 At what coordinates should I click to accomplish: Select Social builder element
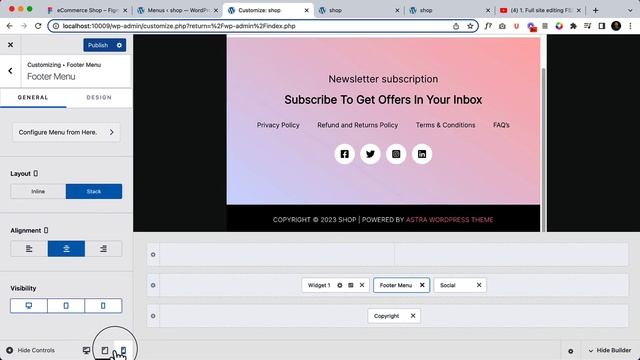pos(448,285)
